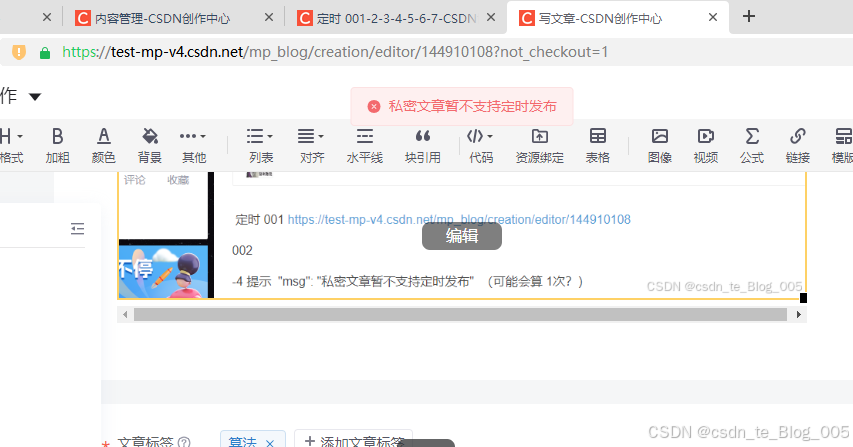Open a new browser tab
The width and height of the screenshot is (853, 447).
749,16
